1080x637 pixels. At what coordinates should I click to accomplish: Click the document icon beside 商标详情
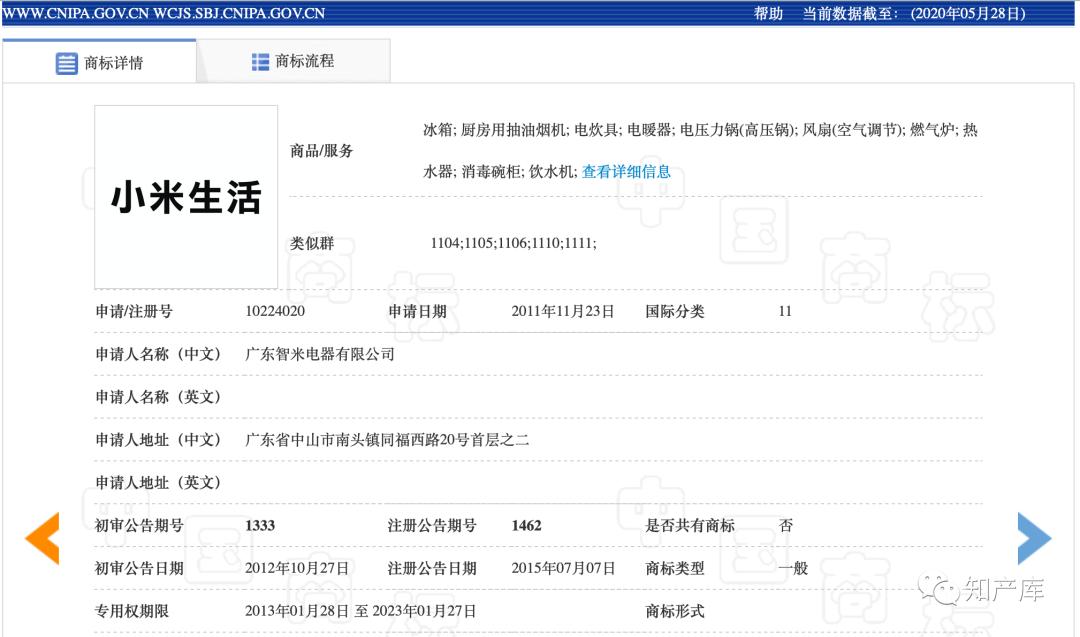click(66, 62)
